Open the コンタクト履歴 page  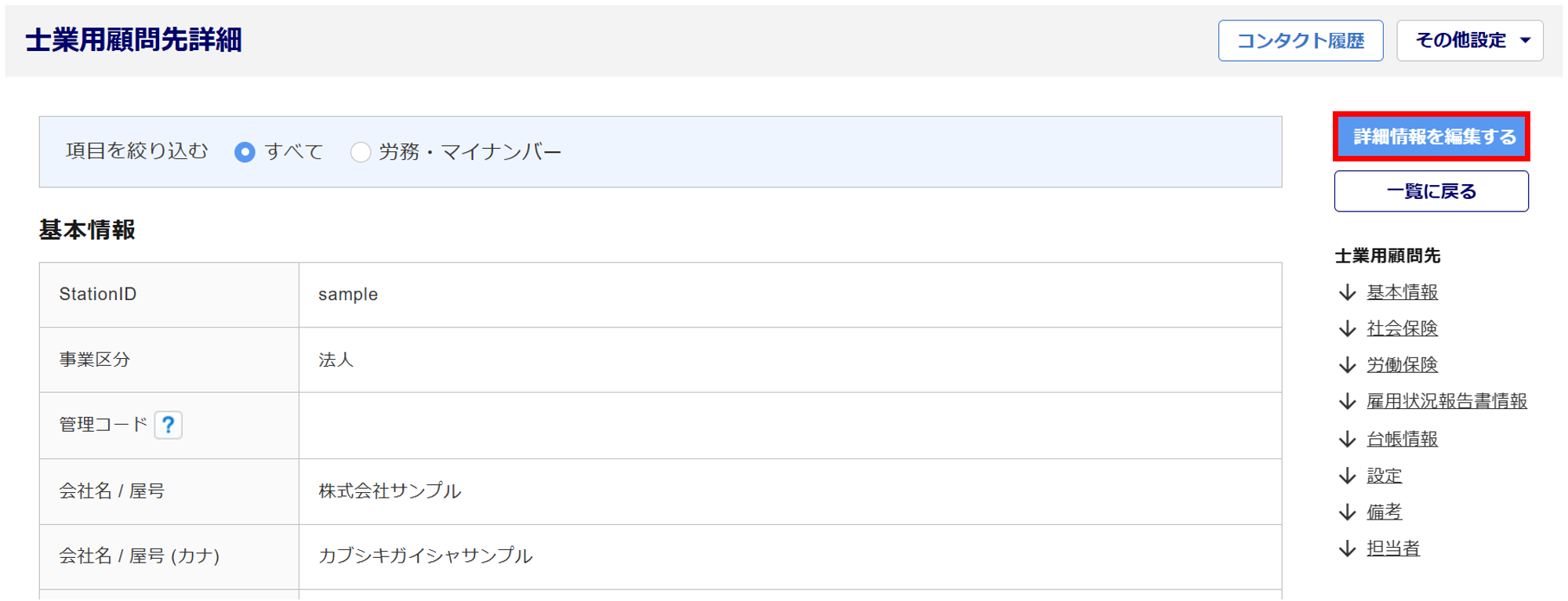click(1300, 41)
